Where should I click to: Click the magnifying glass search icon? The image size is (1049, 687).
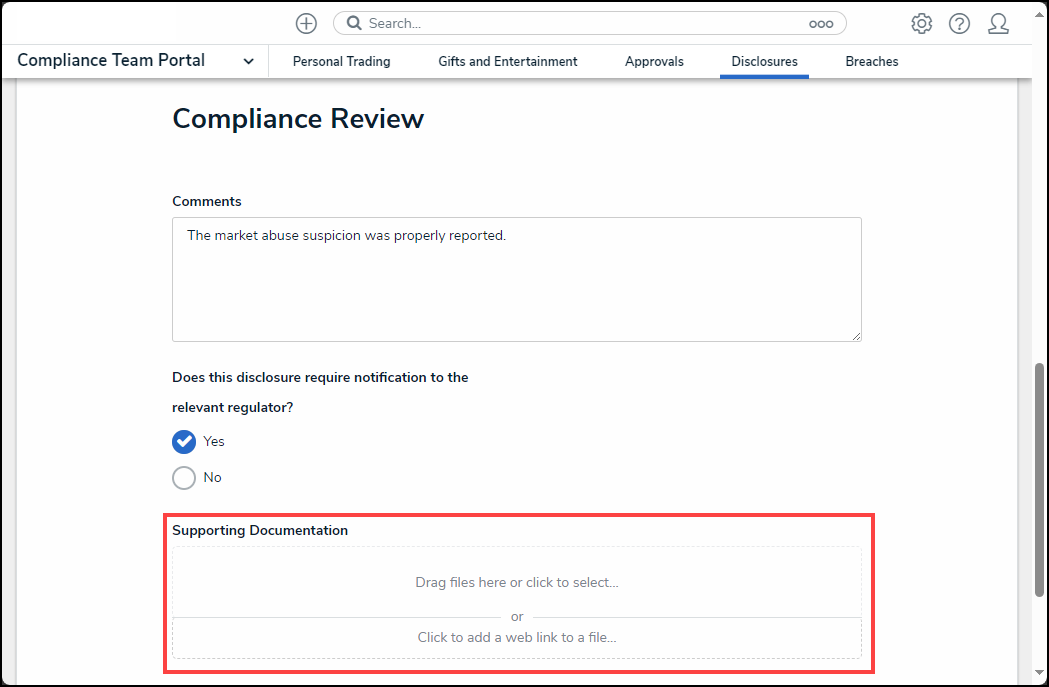tap(354, 23)
